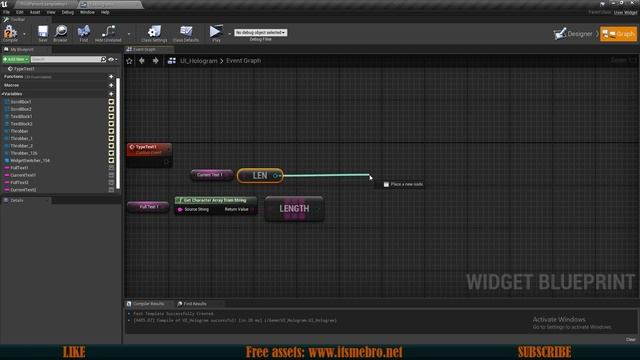Open Class Defaults
The image size is (640, 360).
[186, 33]
